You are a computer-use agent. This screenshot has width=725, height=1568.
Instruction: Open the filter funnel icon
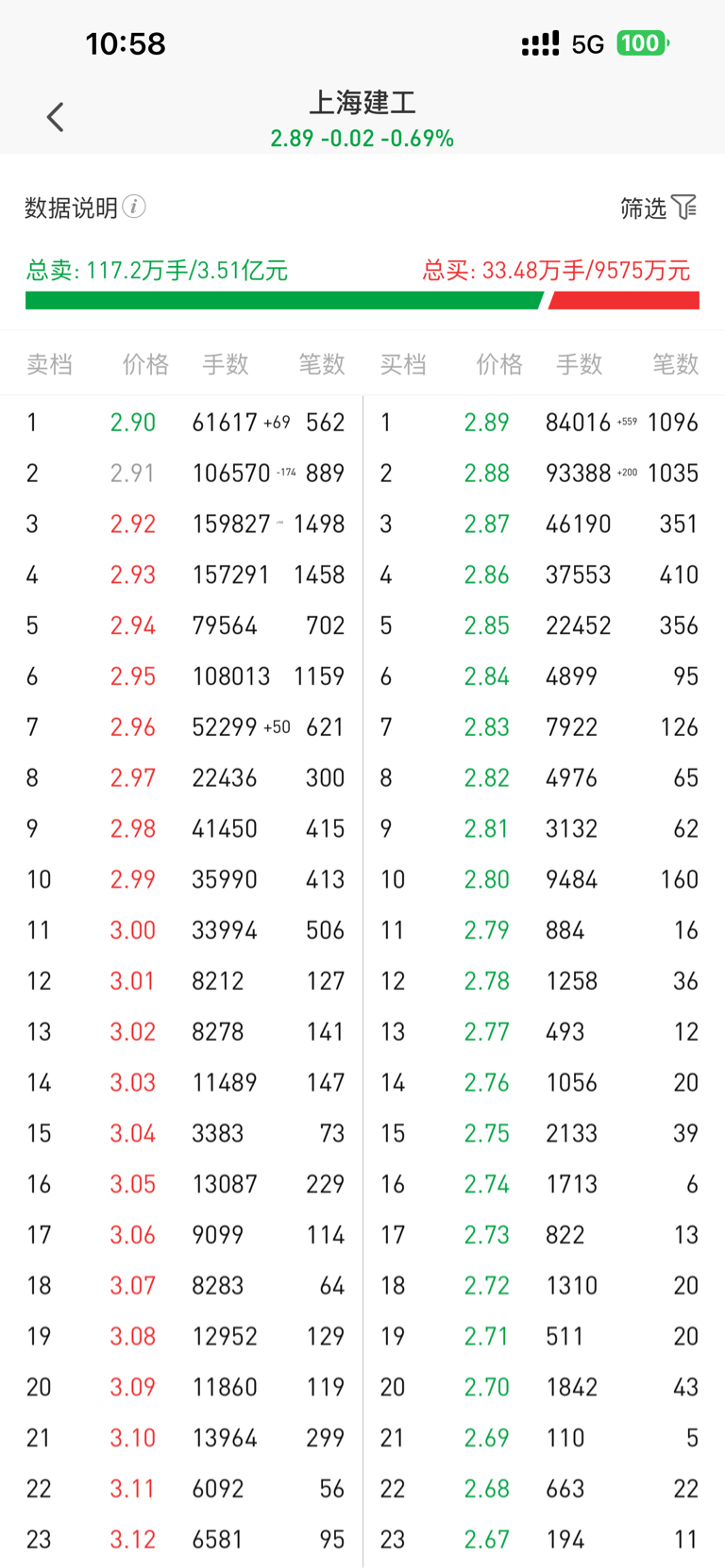[684, 207]
